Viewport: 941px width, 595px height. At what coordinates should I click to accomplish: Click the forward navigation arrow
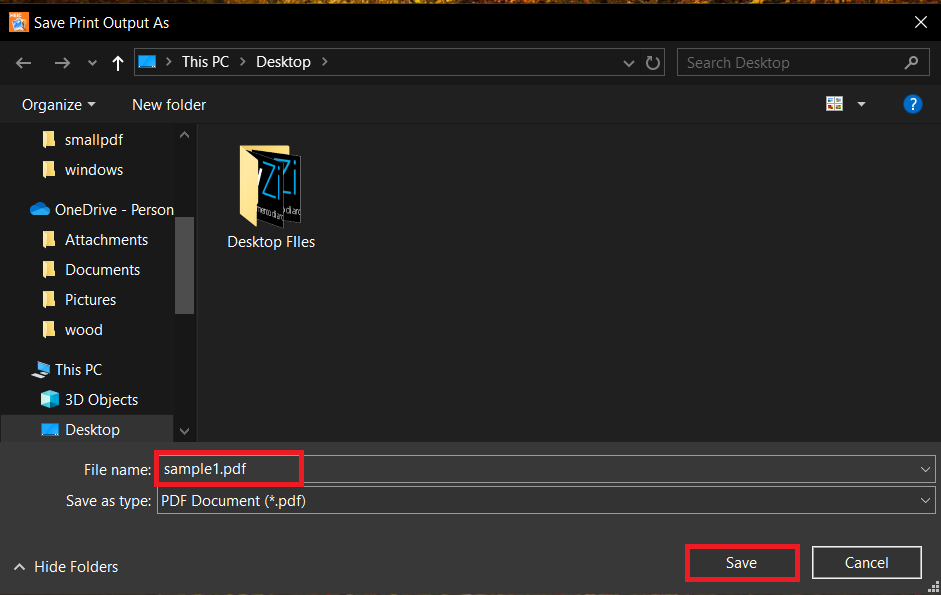[62, 62]
